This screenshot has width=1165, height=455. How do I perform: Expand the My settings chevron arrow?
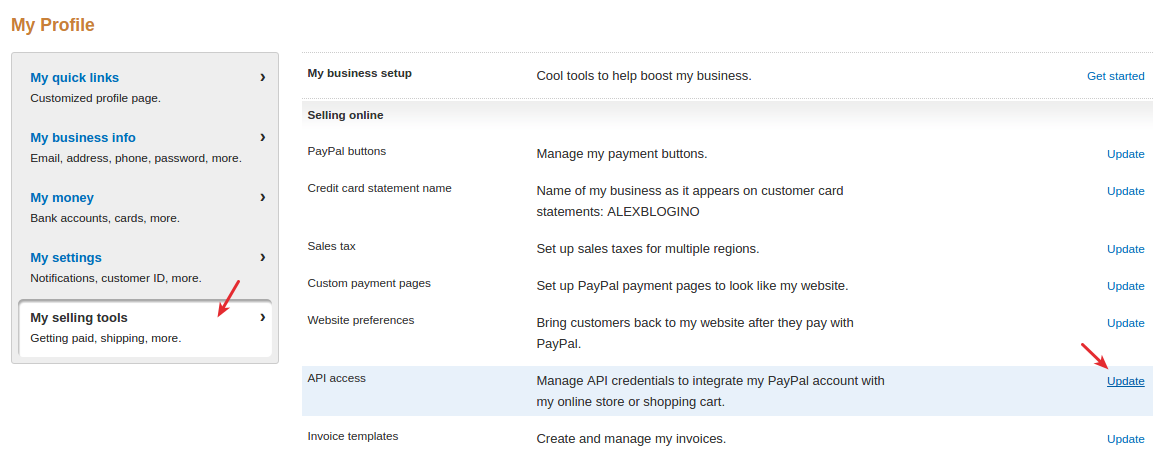(262, 257)
